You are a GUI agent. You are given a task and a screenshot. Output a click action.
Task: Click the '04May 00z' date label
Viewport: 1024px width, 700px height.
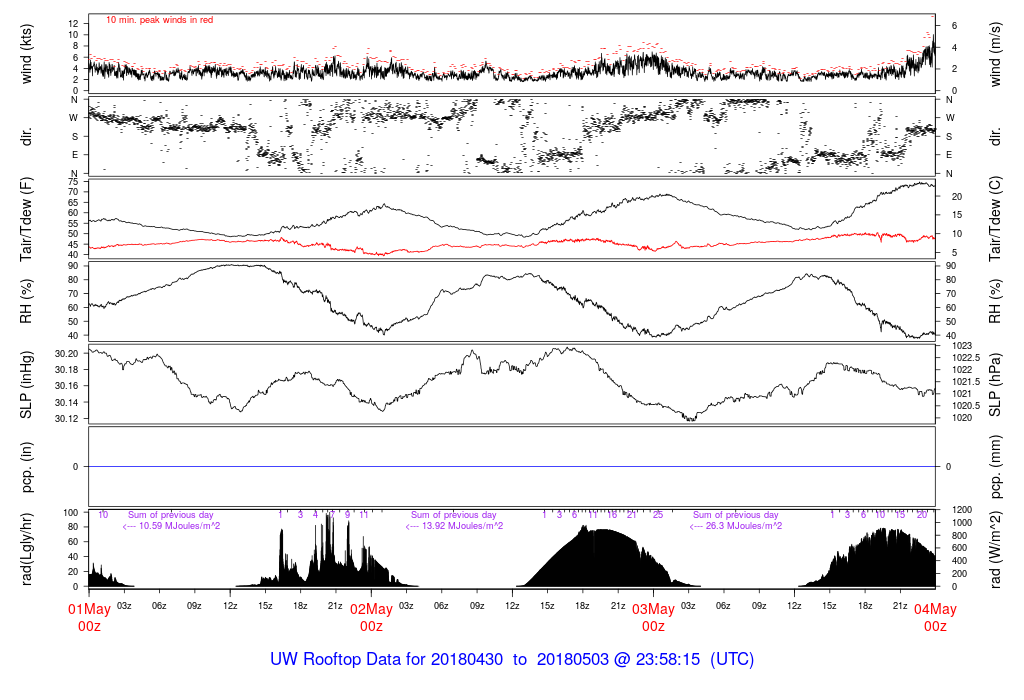(935, 618)
